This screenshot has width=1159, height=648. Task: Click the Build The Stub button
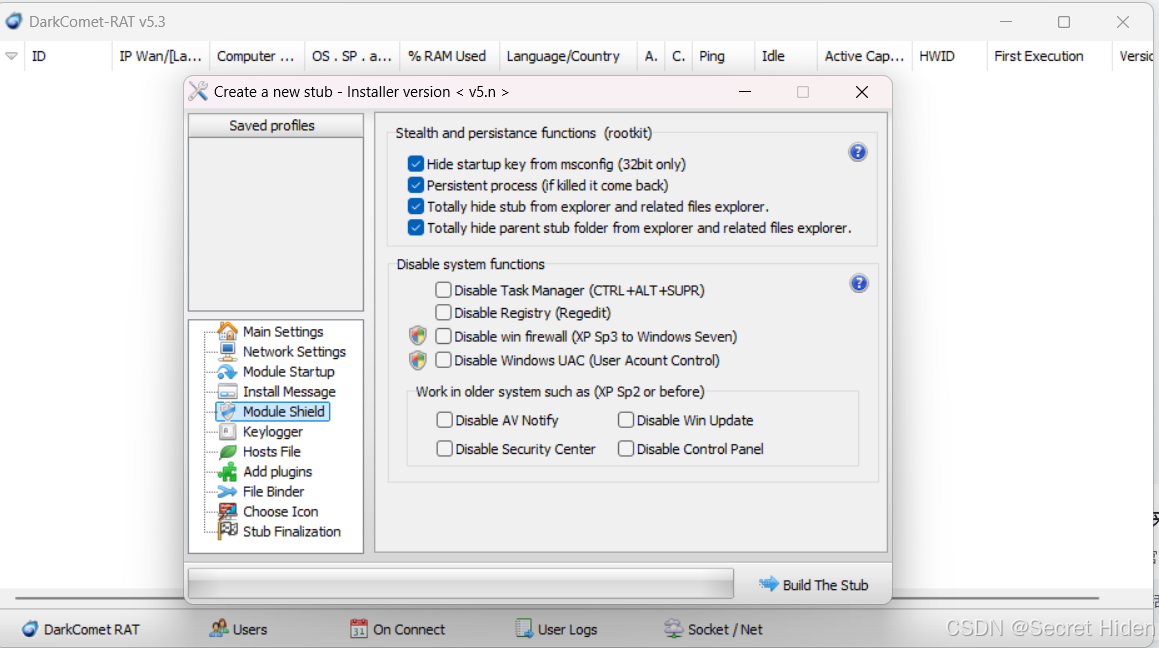(813, 584)
